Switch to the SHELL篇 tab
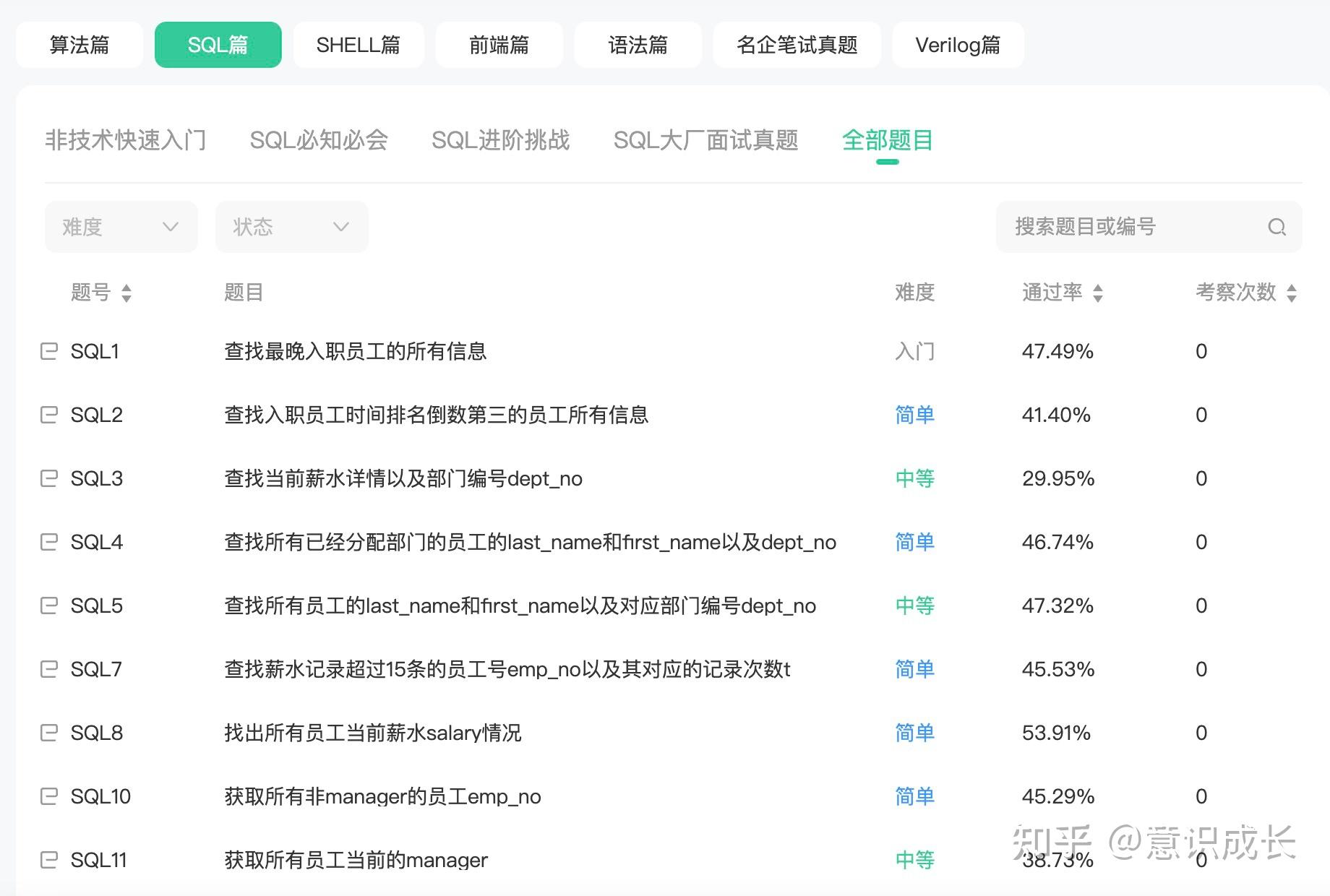1330x896 pixels. [x=359, y=44]
